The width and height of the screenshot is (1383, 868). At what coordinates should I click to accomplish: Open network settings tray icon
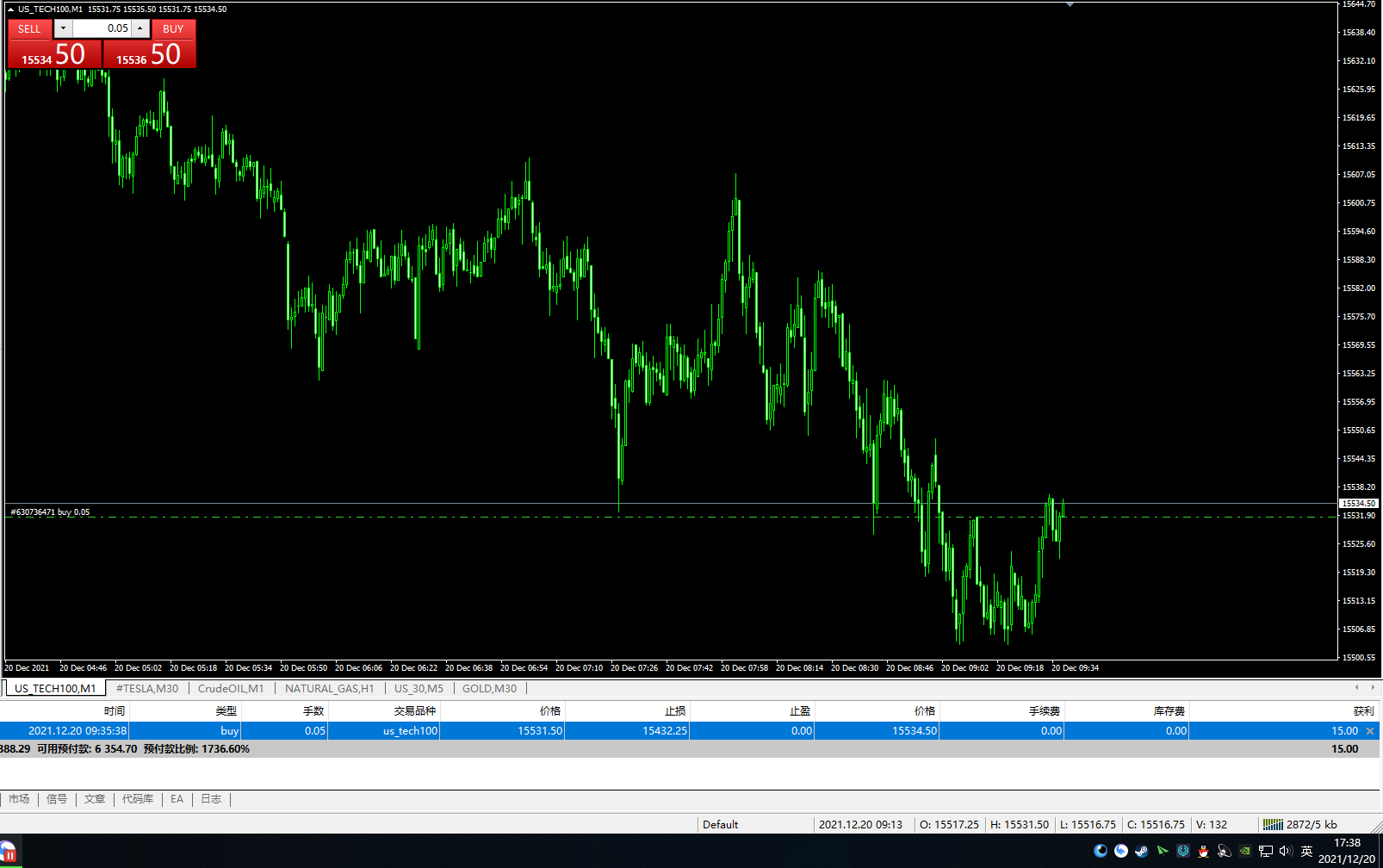coord(1266,851)
